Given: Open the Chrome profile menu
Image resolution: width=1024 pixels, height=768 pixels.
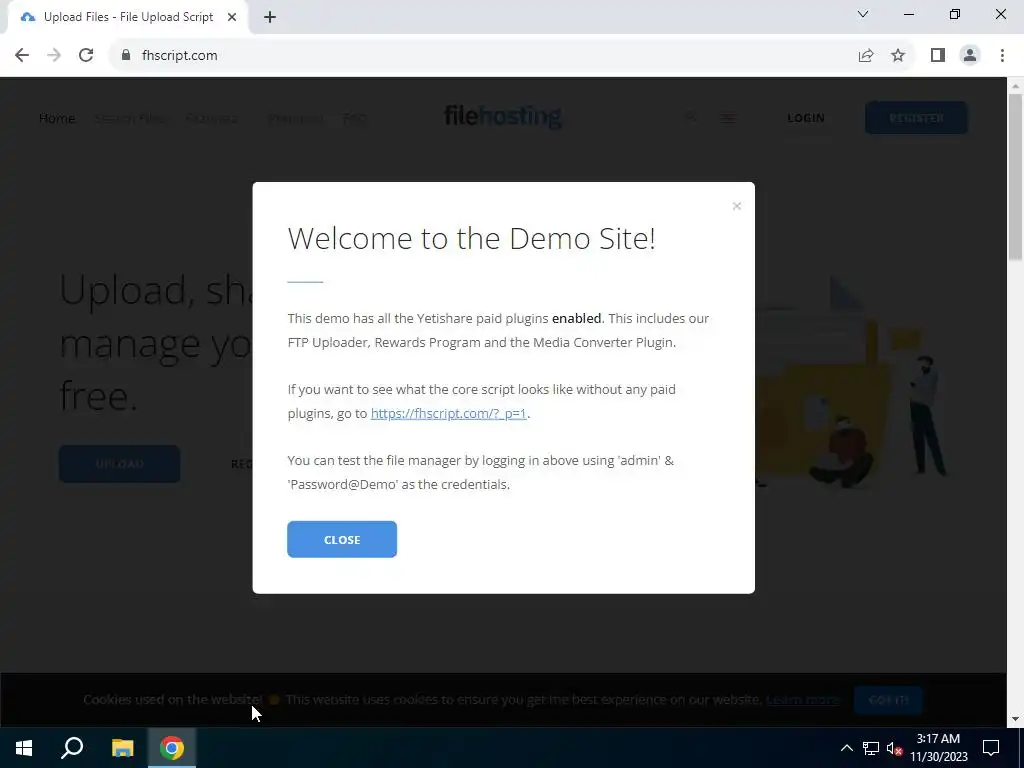Looking at the screenshot, I should click(970, 56).
